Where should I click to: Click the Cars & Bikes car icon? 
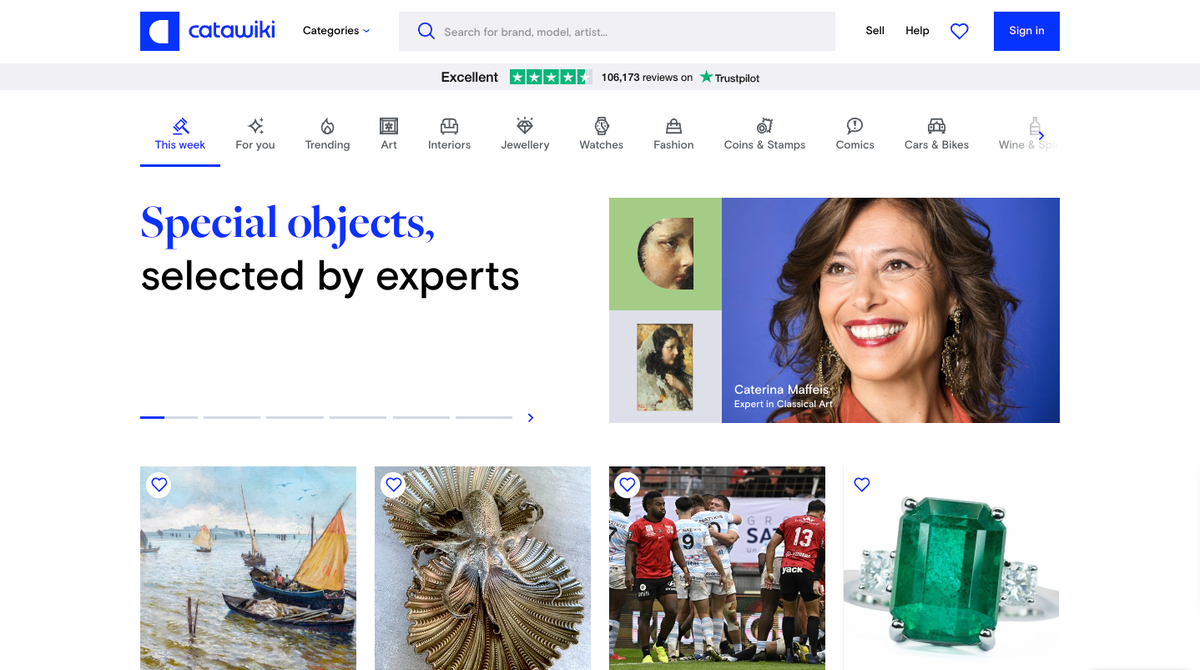pos(937,126)
